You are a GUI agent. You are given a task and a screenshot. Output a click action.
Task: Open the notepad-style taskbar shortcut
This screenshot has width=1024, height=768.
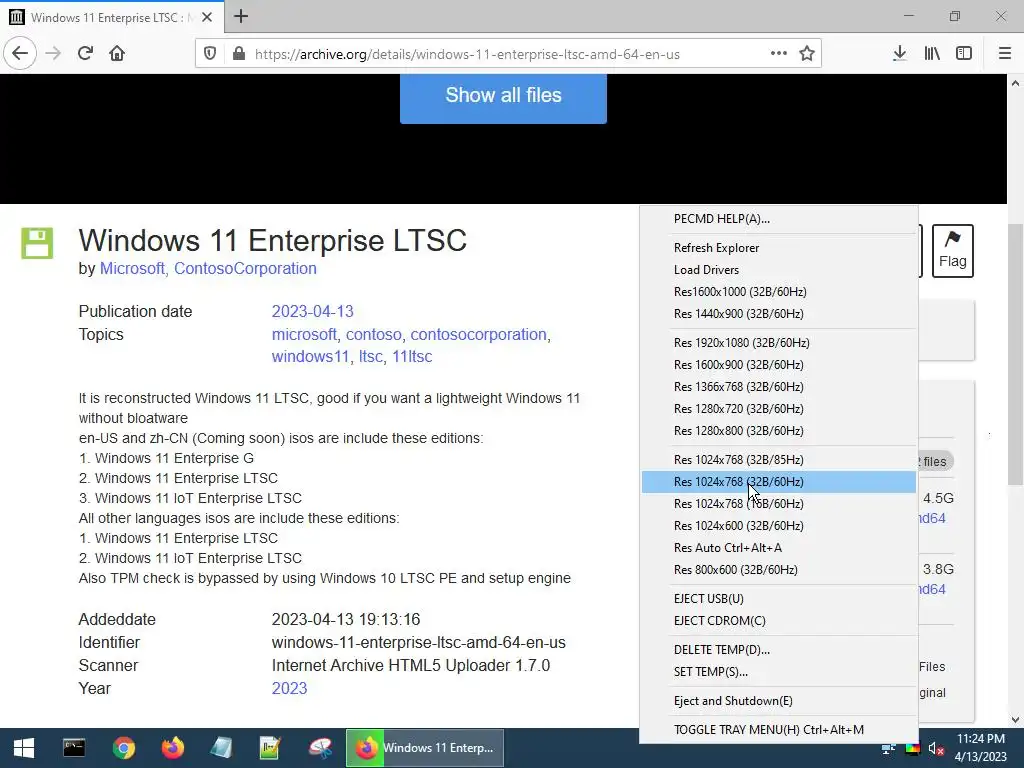tap(221, 748)
